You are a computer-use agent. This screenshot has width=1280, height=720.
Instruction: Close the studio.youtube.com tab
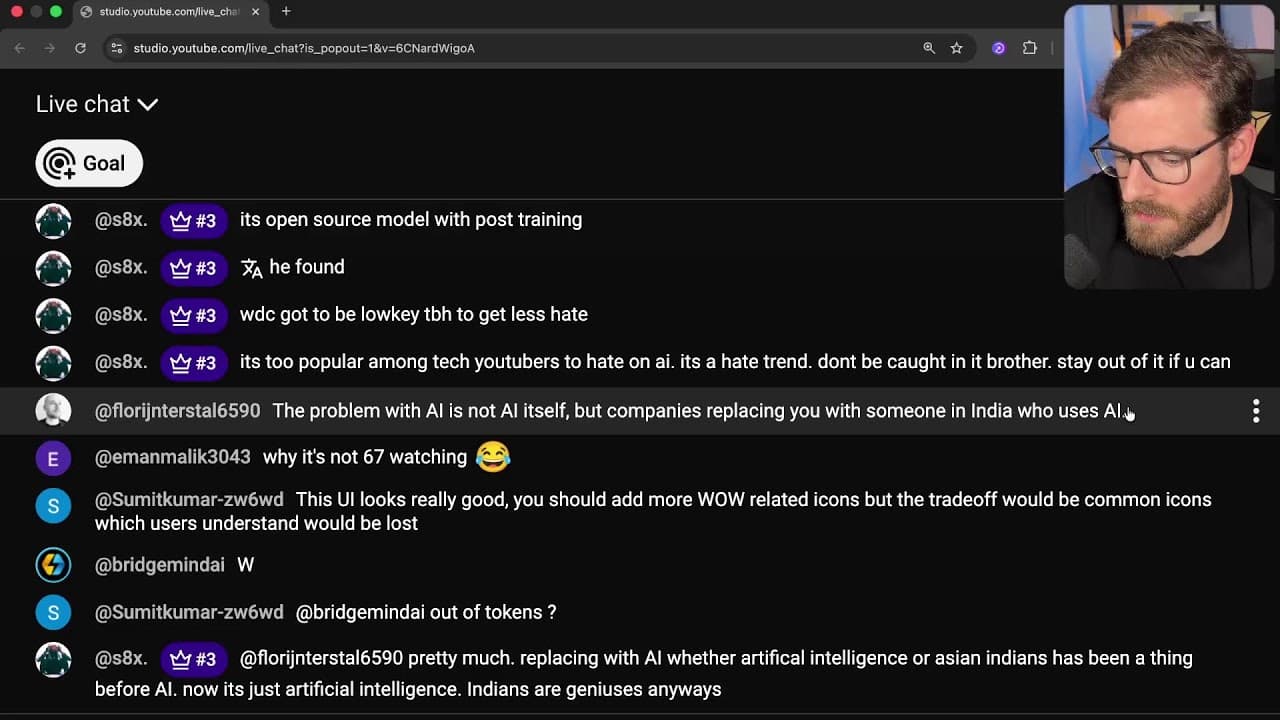click(256, 12)
